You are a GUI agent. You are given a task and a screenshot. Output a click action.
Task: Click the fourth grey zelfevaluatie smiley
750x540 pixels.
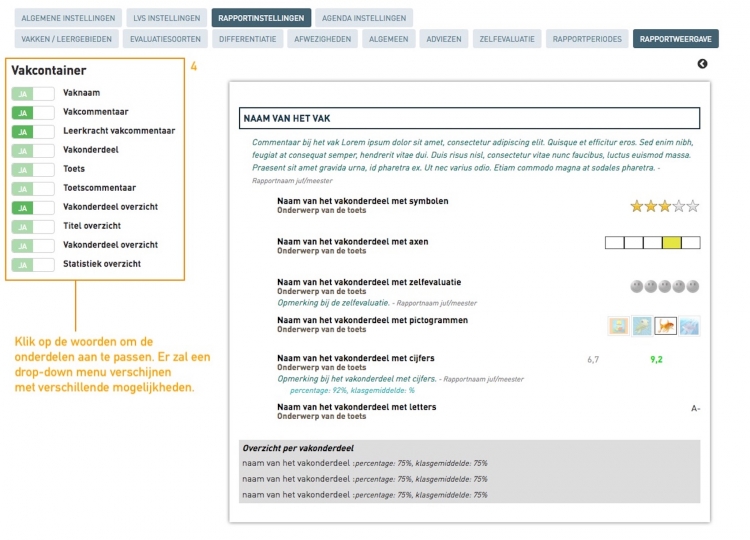[x=679, y=287]
